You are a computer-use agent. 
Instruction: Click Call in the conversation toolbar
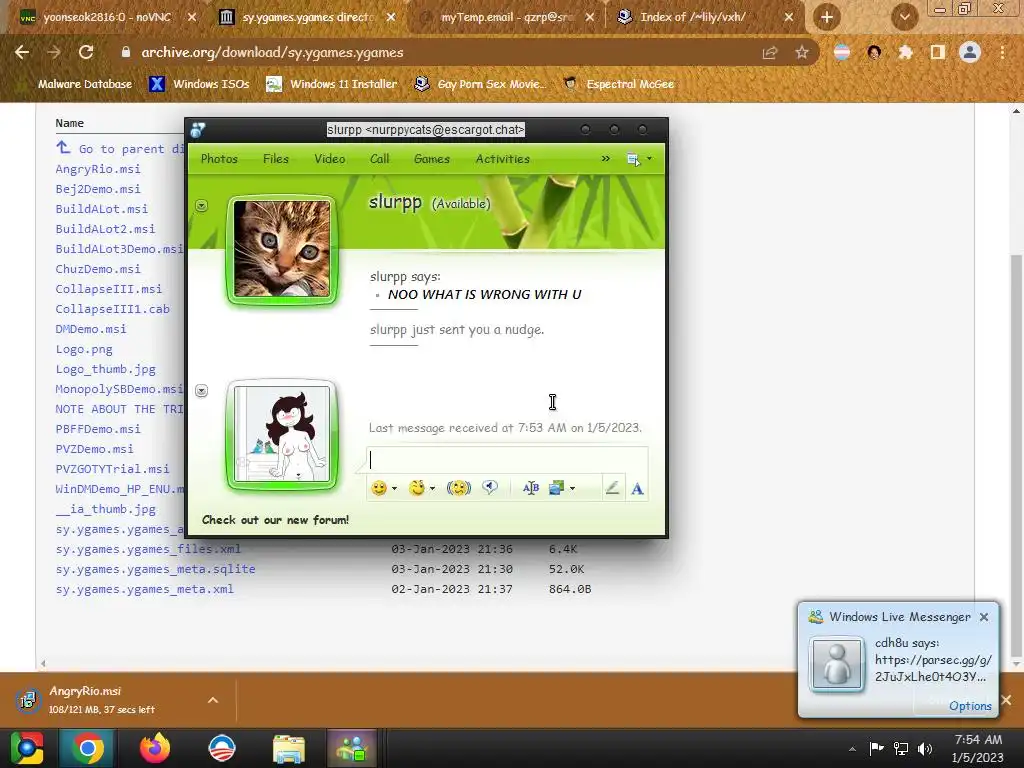pos(379,159)
